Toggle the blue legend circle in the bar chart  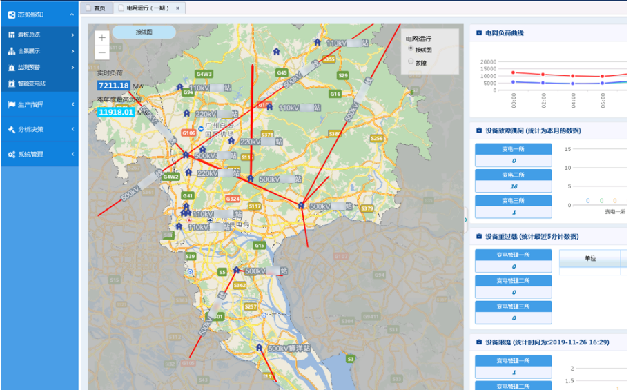click(x=587, y=200)
